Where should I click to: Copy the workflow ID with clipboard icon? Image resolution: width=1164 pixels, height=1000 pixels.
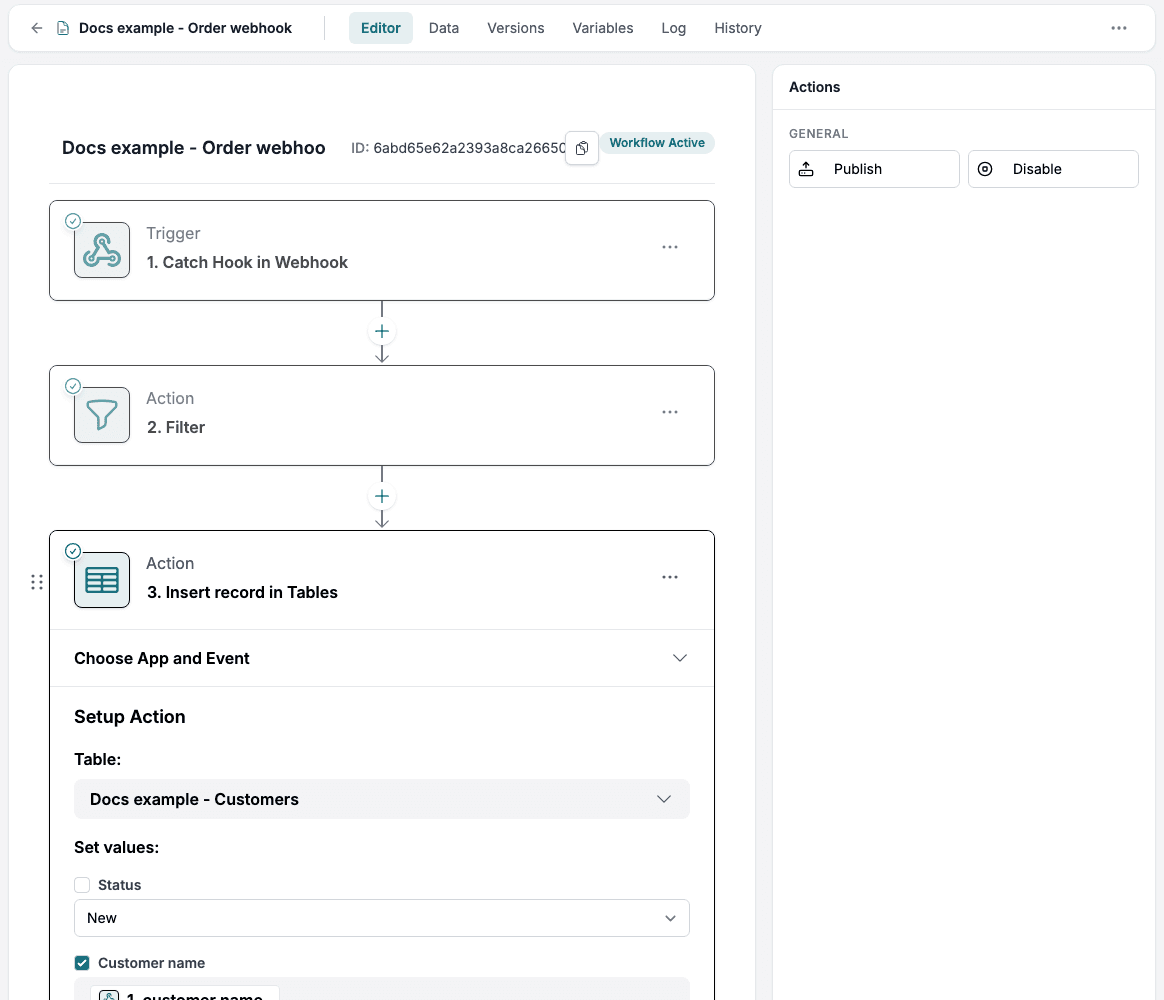click(582, 148)
